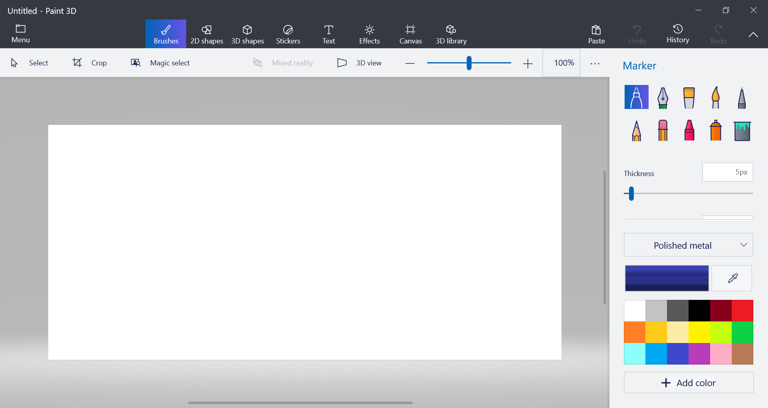Click the zoom in plus button
This screenshot has width=768, height=408.
coord(528,63)
